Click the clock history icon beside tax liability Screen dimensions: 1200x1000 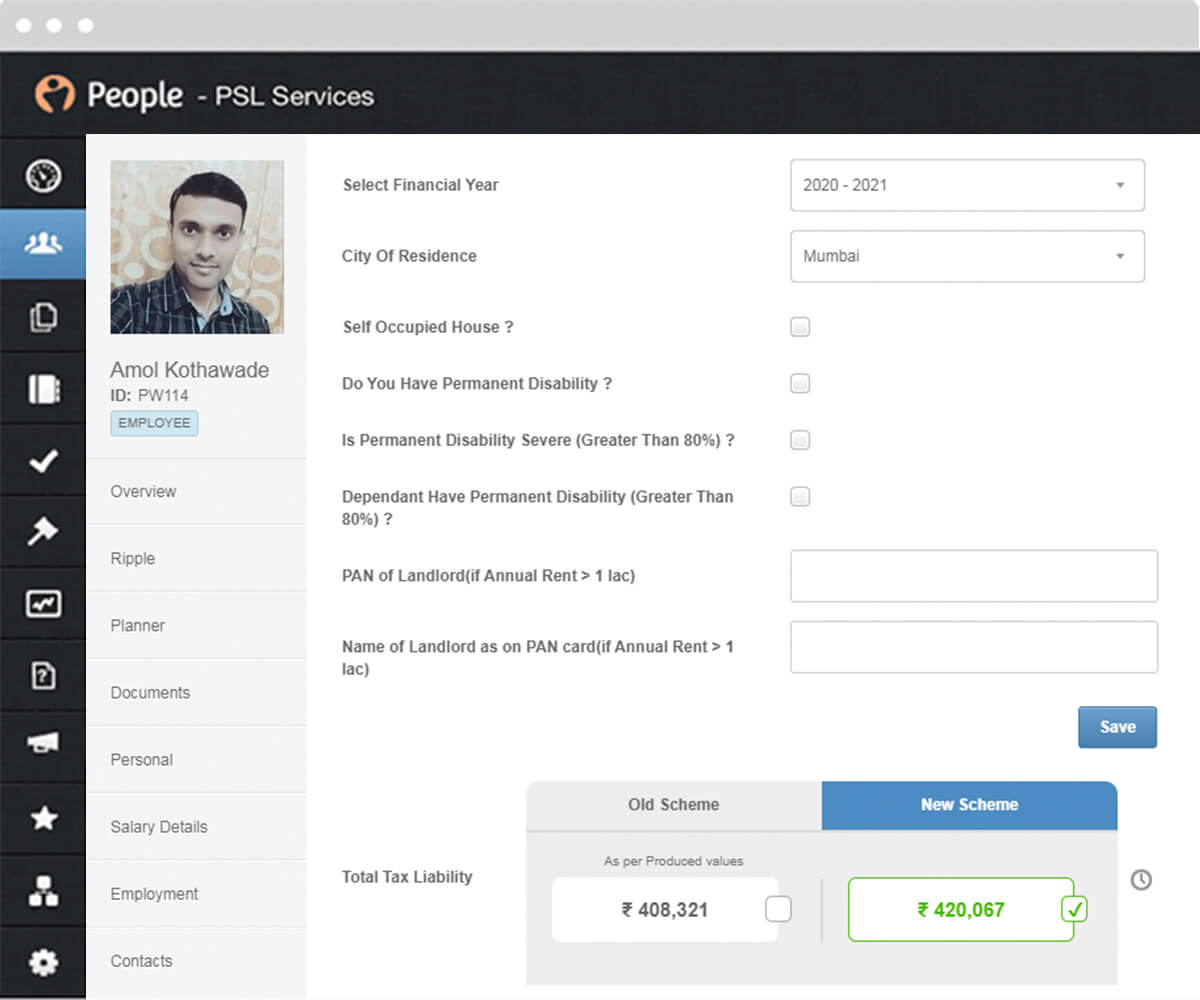click(1141, 880)
